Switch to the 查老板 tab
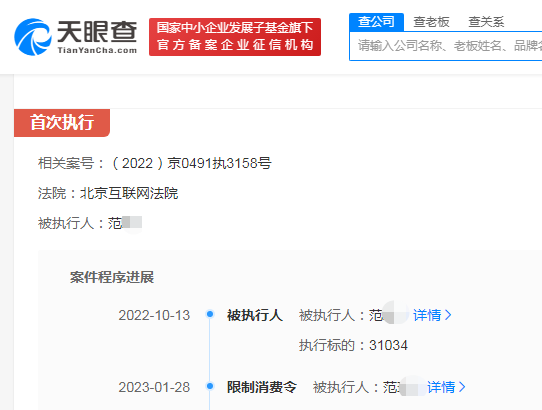 pos(431,22)
